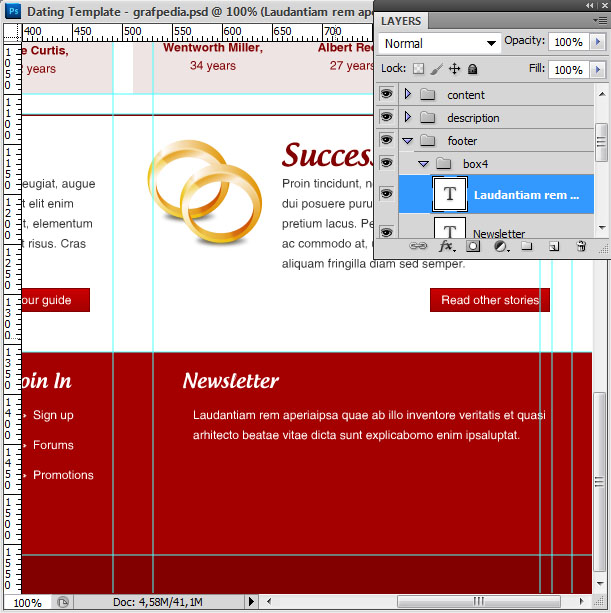Click the our guide red button
Viewport: 611px width, 613px height.
(x=56, y=300)
